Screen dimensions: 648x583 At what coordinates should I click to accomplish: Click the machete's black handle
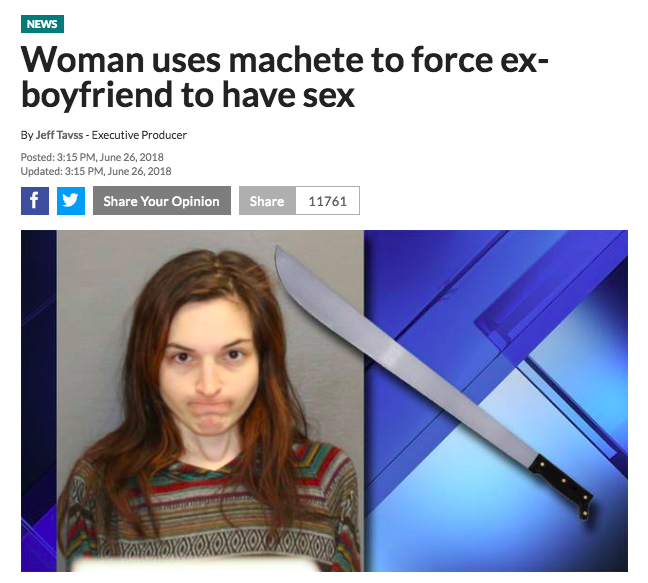click(x=563, y=486)
